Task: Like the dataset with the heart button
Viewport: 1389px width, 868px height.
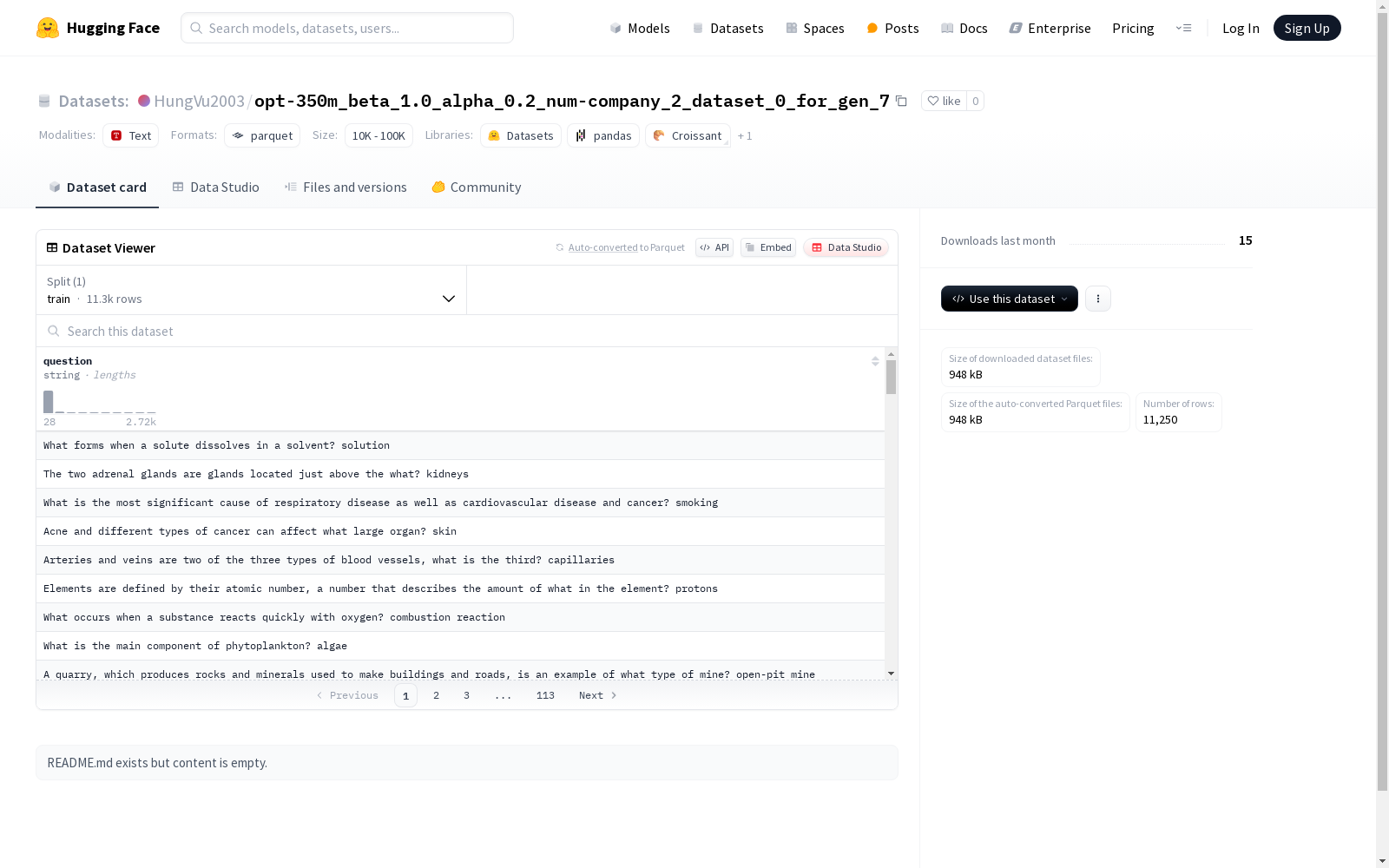Action: click(944, 101)
